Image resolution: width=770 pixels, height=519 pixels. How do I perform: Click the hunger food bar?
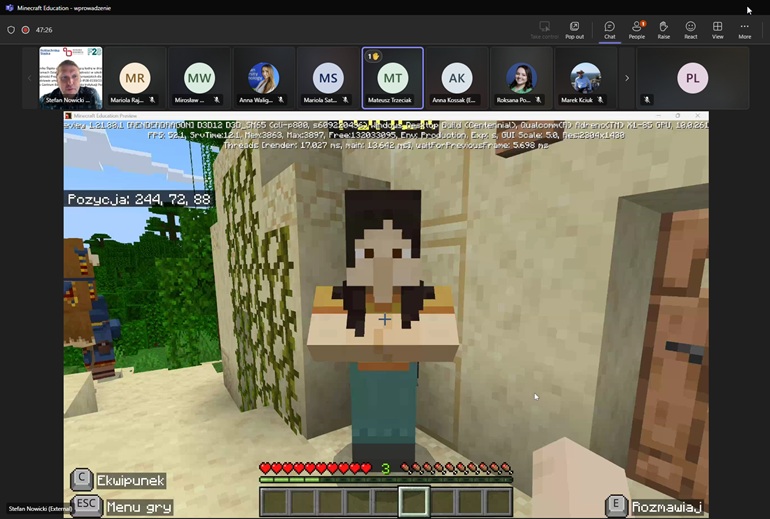tap(457, 468)
